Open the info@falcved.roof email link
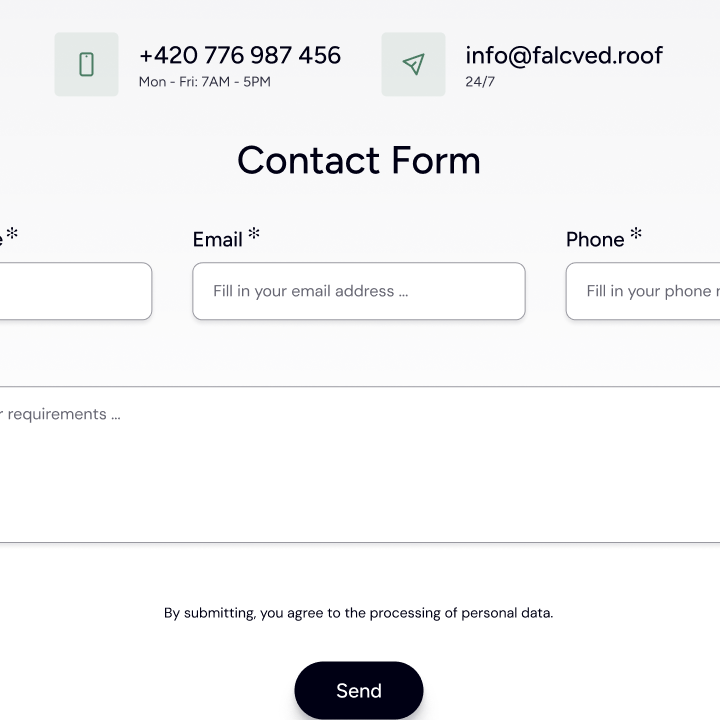Viewport: 720px width, 720px height. coord(563,55)
